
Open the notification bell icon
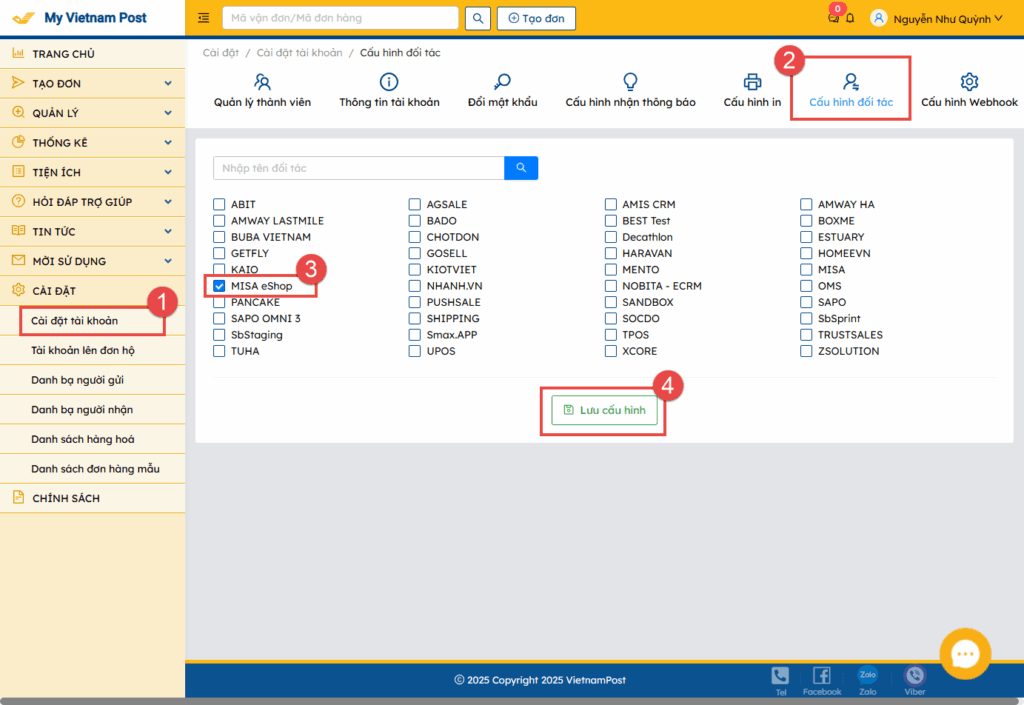(x=850, y=18)
